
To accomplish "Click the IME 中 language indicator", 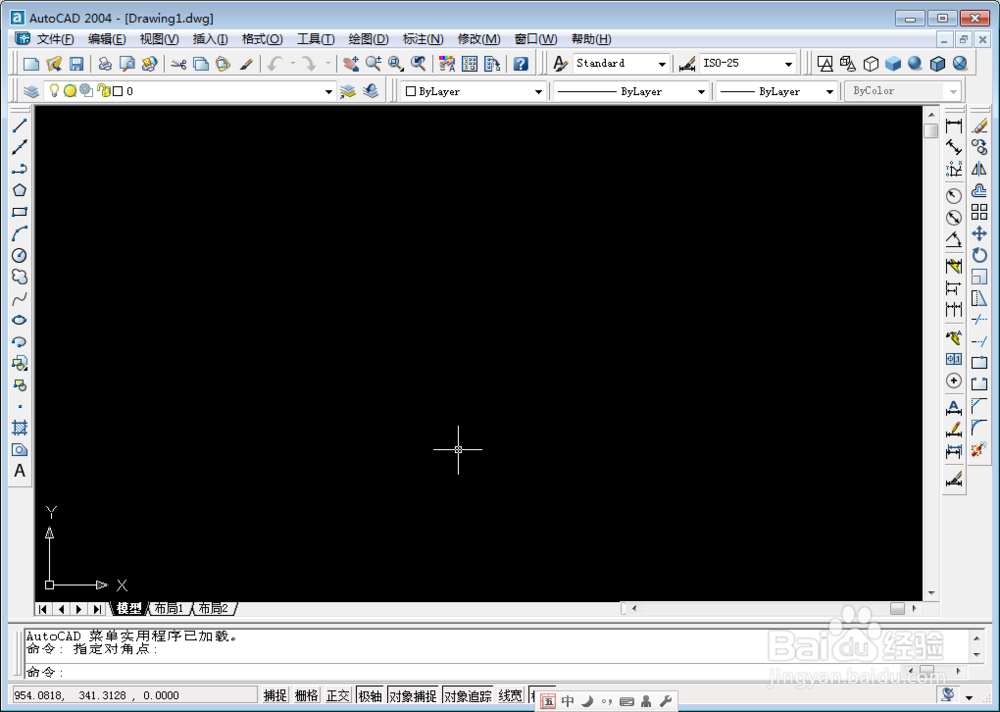I will tap(568, 701).
